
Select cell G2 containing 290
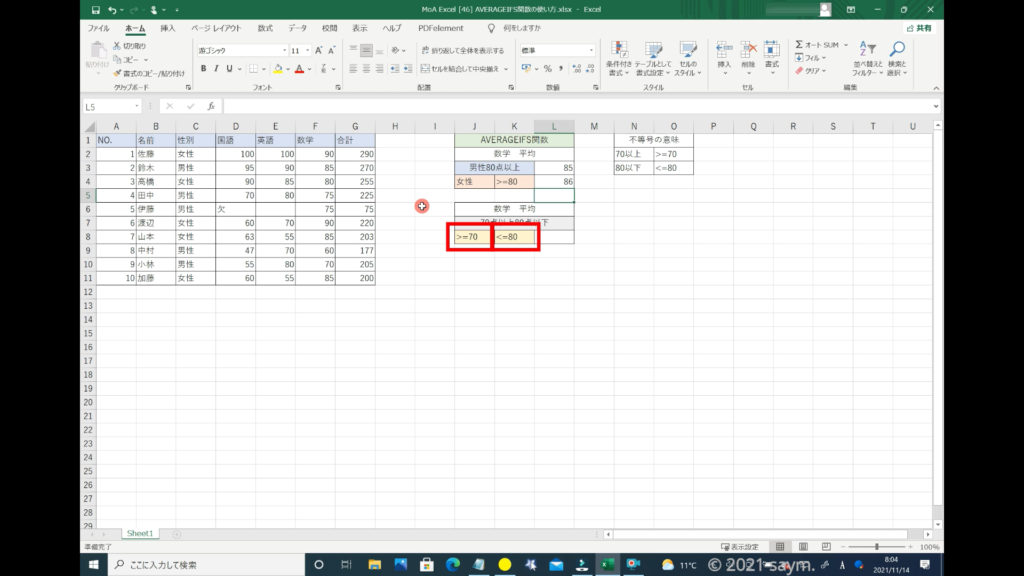pos(355,154)
